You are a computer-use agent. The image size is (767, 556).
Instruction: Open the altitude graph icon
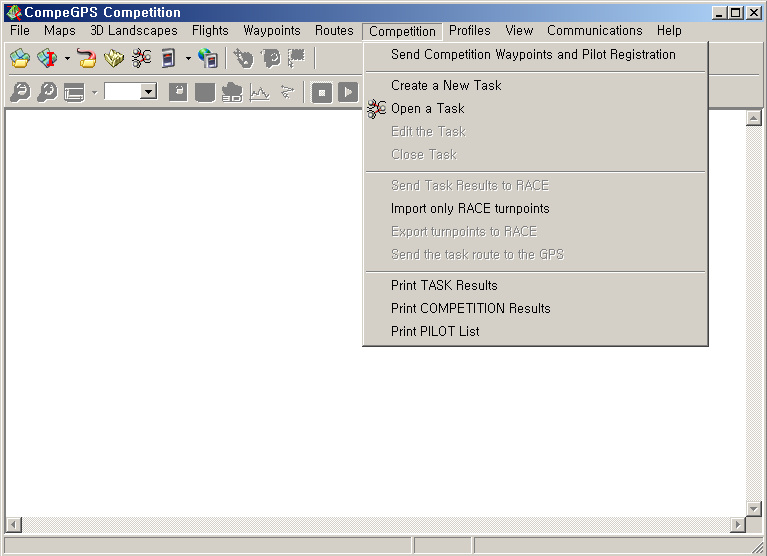259,92
